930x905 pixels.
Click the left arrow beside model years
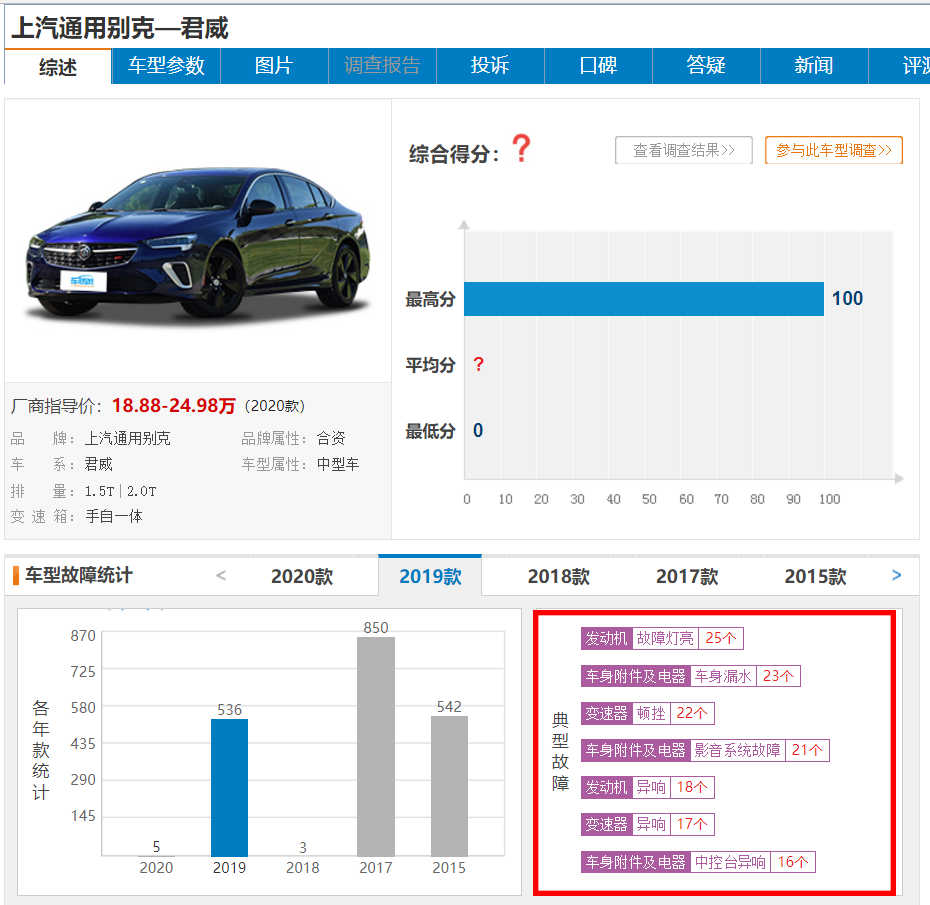(x=221, y=575)
